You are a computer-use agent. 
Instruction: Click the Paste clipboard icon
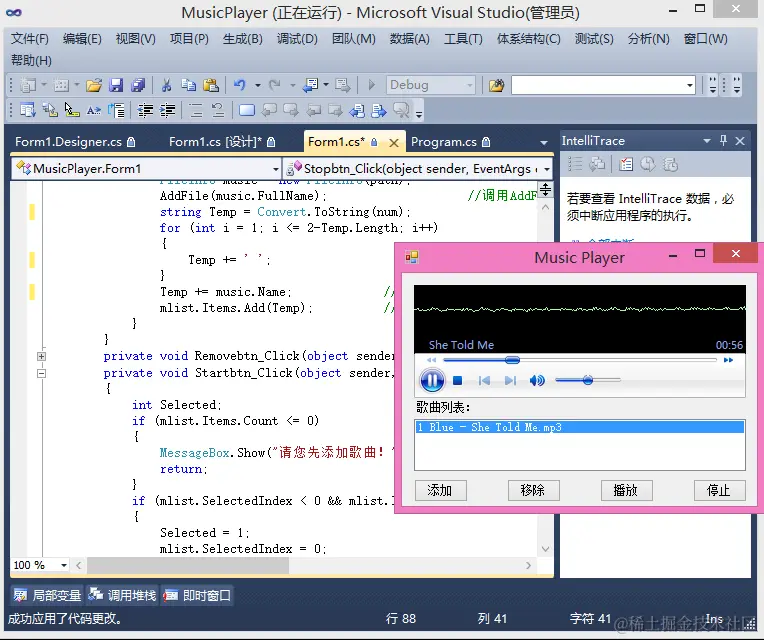coord(210,85)
